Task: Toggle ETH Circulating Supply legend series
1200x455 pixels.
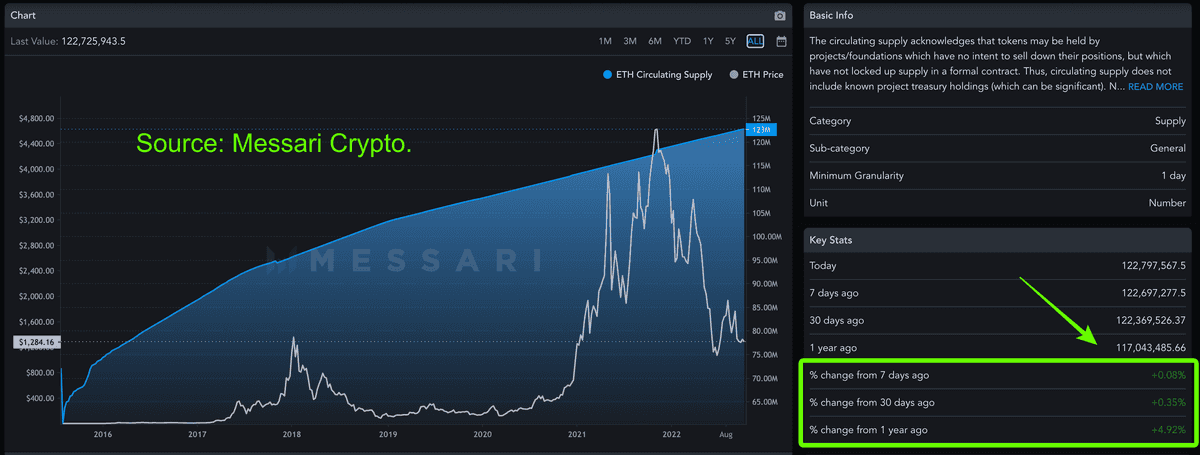Action: click(x=658, y=75)
